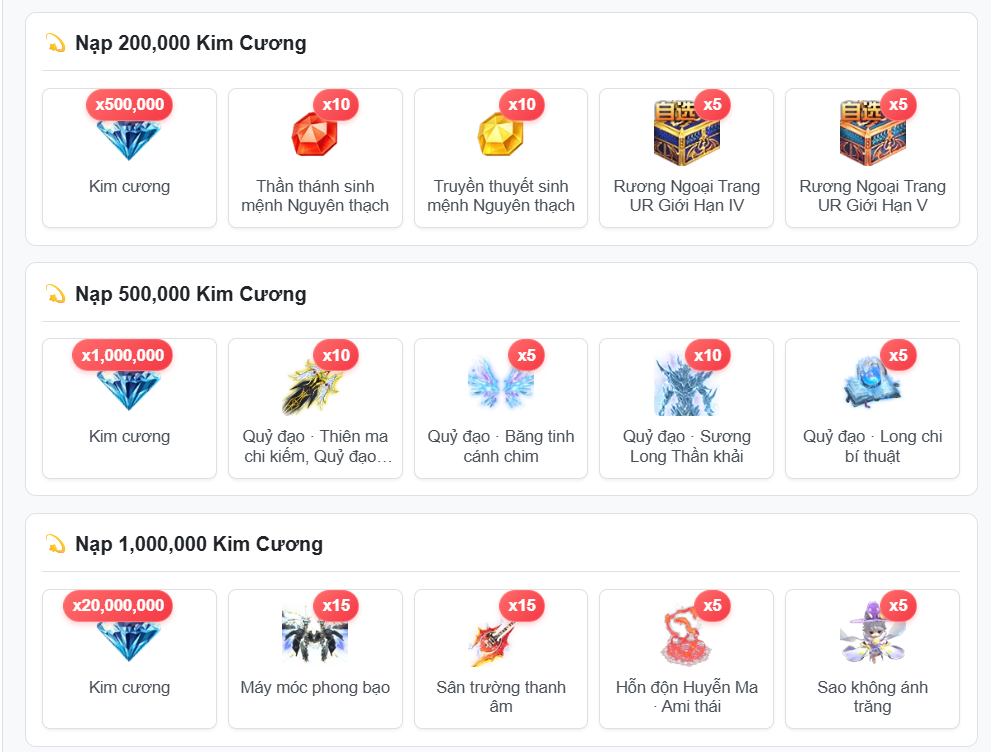
Task: Click the Hỗn độn Huyễn Ma Ami thái icon
Action: coord(686,634)
